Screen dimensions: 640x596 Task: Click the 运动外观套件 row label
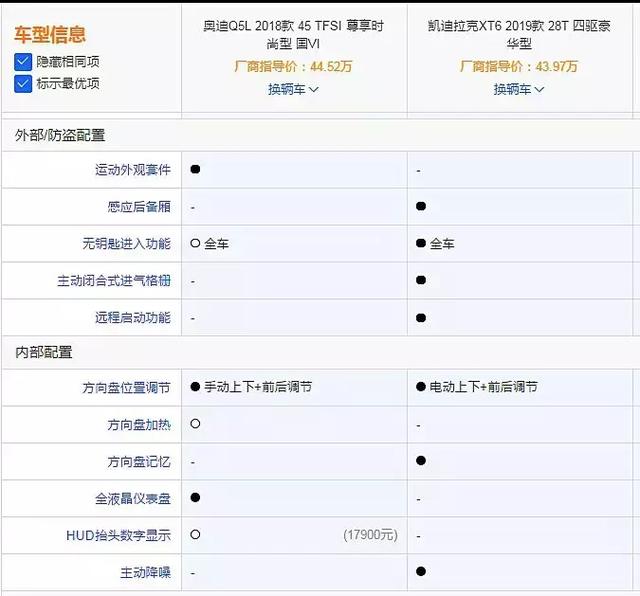[133, 169]
